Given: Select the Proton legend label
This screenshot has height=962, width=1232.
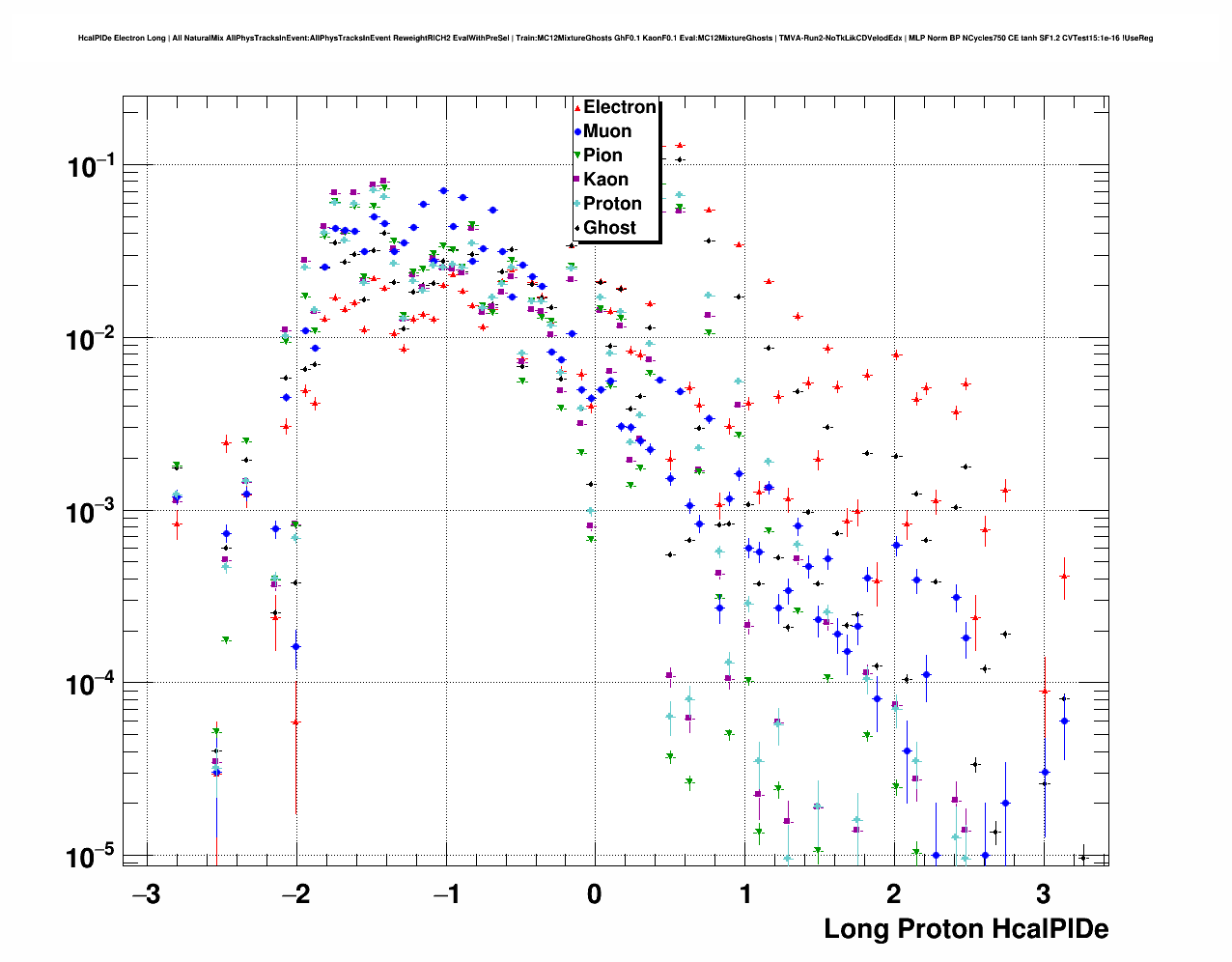Looking at the screenshot, I should pyautogui.click(x=613, y=204).
